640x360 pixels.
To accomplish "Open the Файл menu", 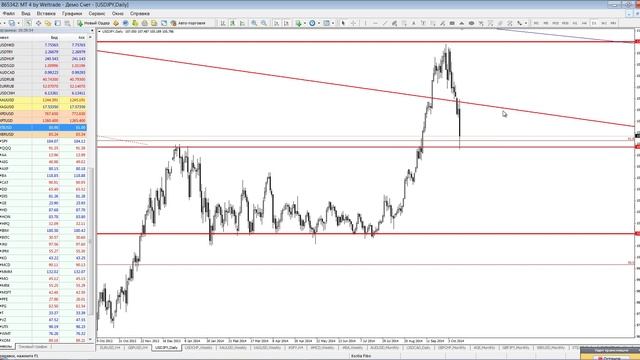I will click(9, 13).
